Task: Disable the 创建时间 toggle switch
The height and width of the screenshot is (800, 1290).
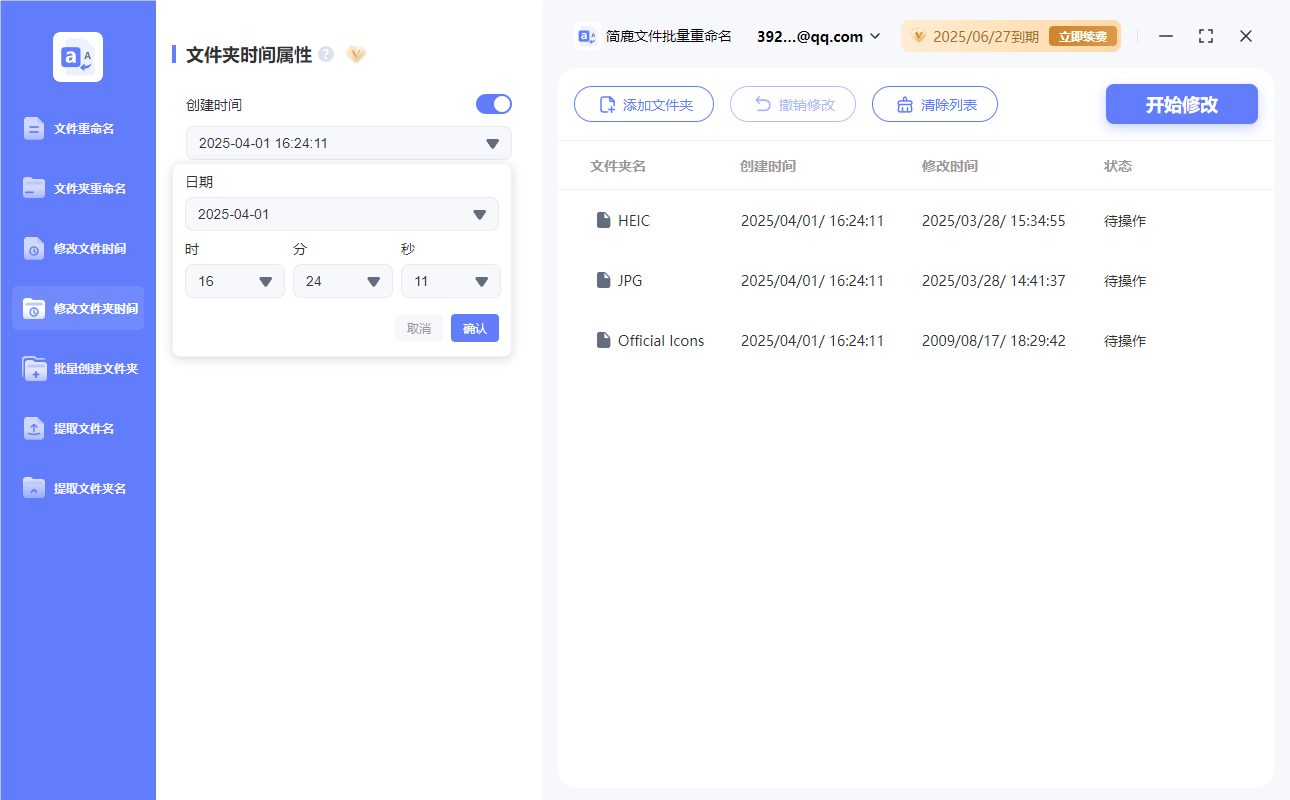Action: [493, 103]
